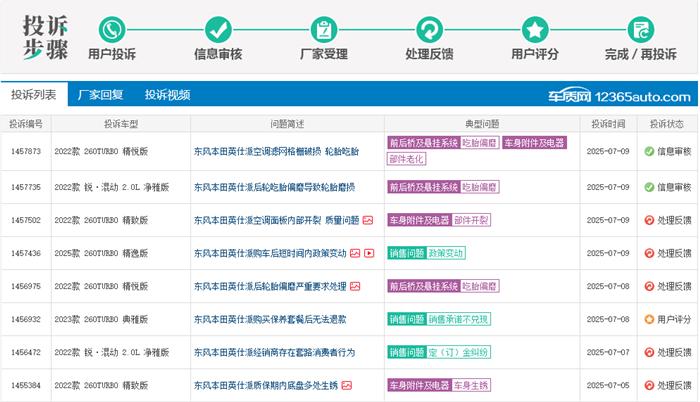Click 车身附件及电器 tag in row 1457873
The width and height of the screenshot is (700, 402).
534,143
